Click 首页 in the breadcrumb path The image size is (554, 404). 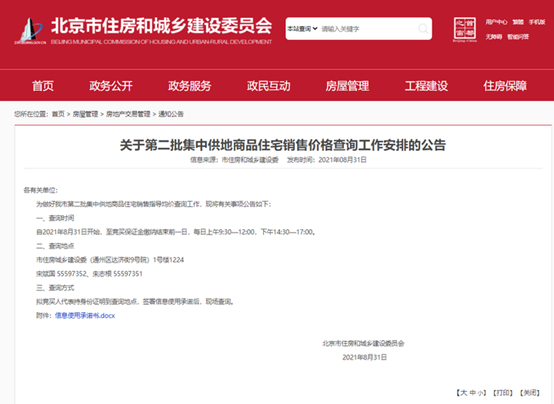click(x=58, y=114)
